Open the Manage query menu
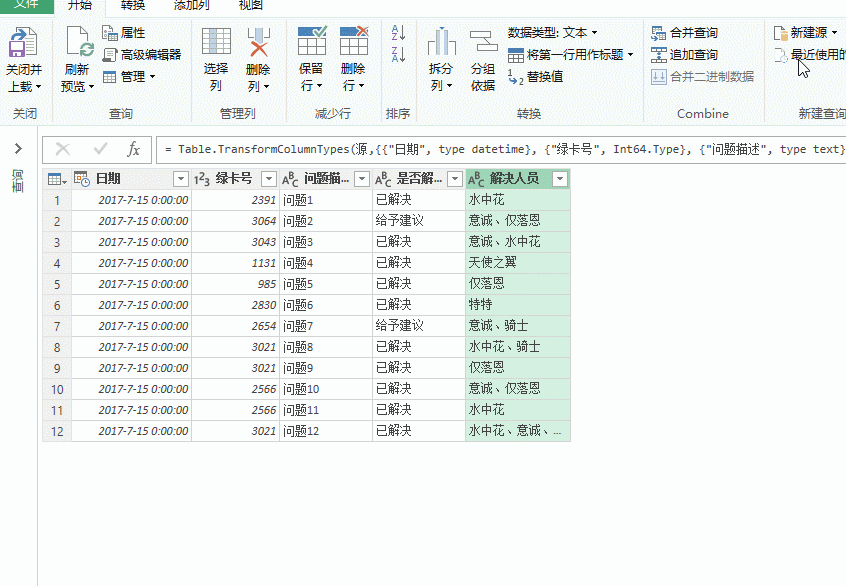 129,77
